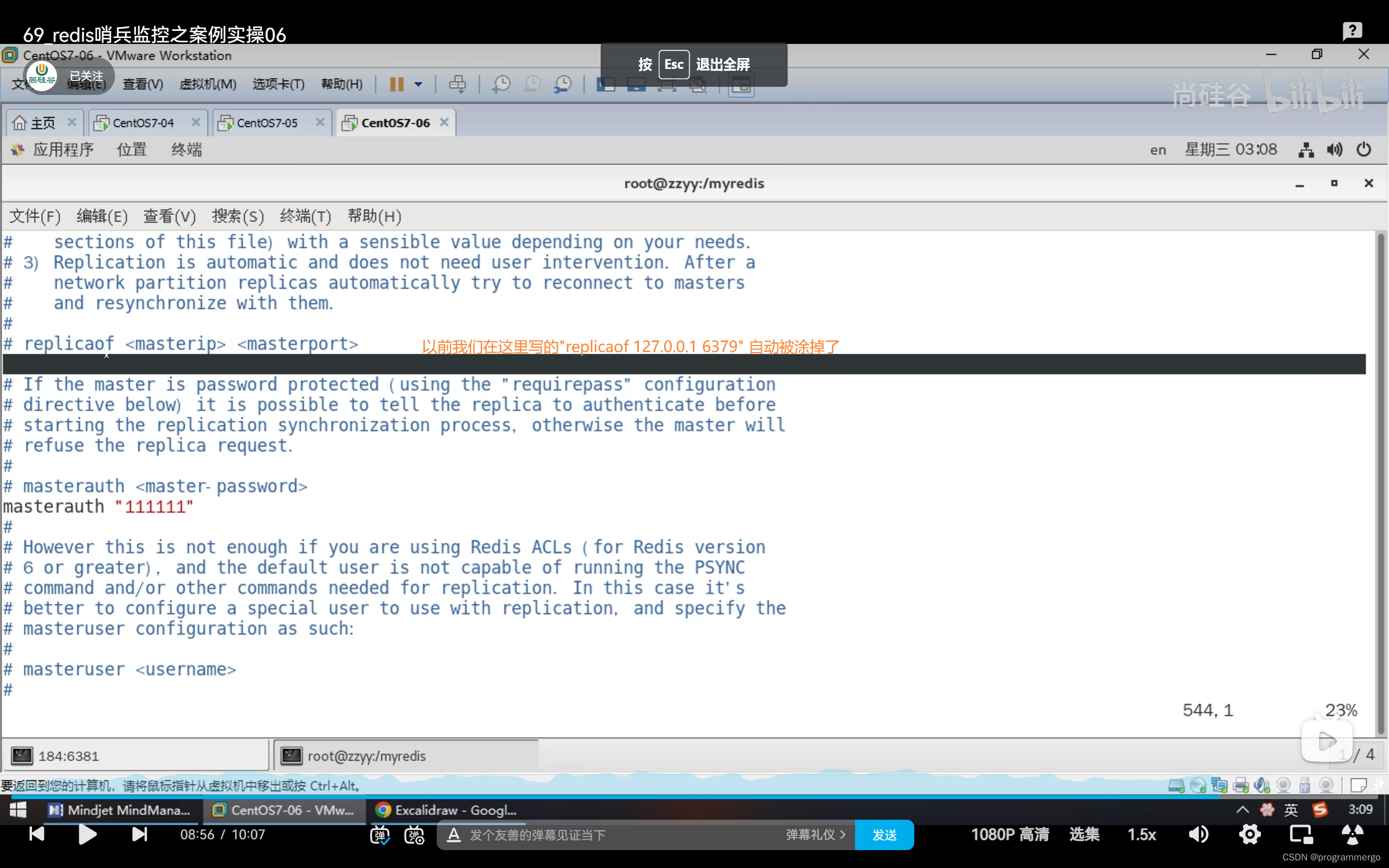Click VMware status bar hard disk icon

coord(1176,786)
